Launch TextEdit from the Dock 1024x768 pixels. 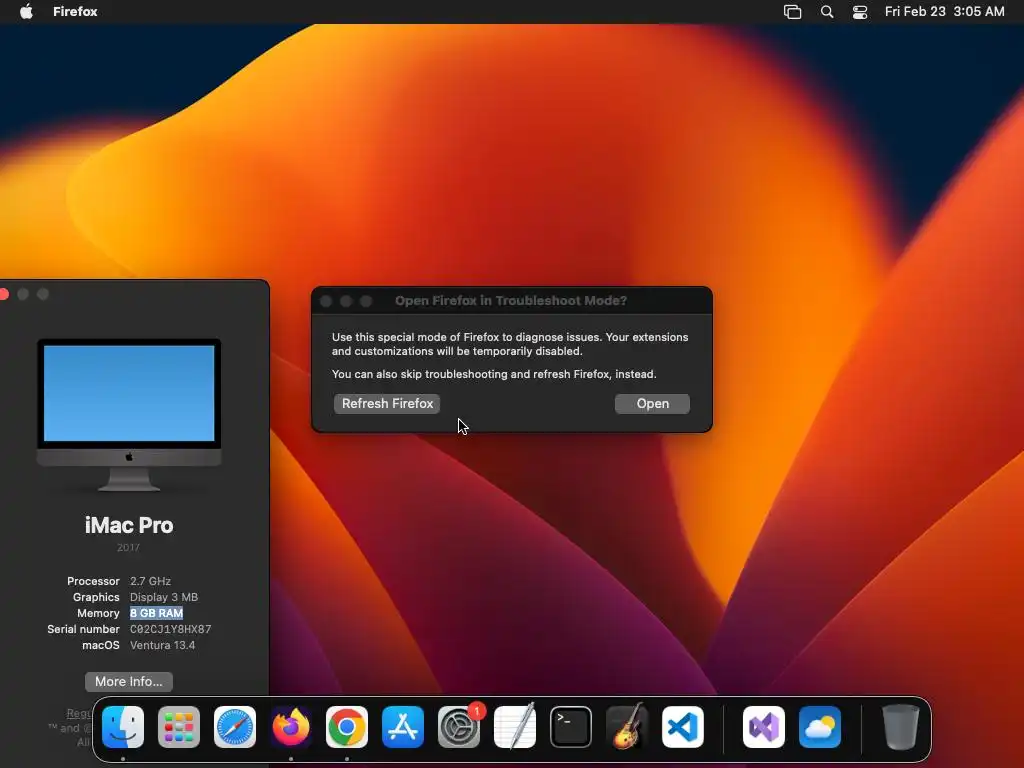tap(515, 727)
